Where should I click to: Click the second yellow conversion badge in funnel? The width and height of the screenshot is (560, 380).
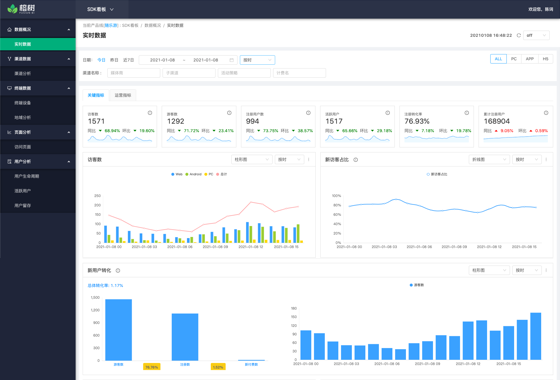[218, 367]
